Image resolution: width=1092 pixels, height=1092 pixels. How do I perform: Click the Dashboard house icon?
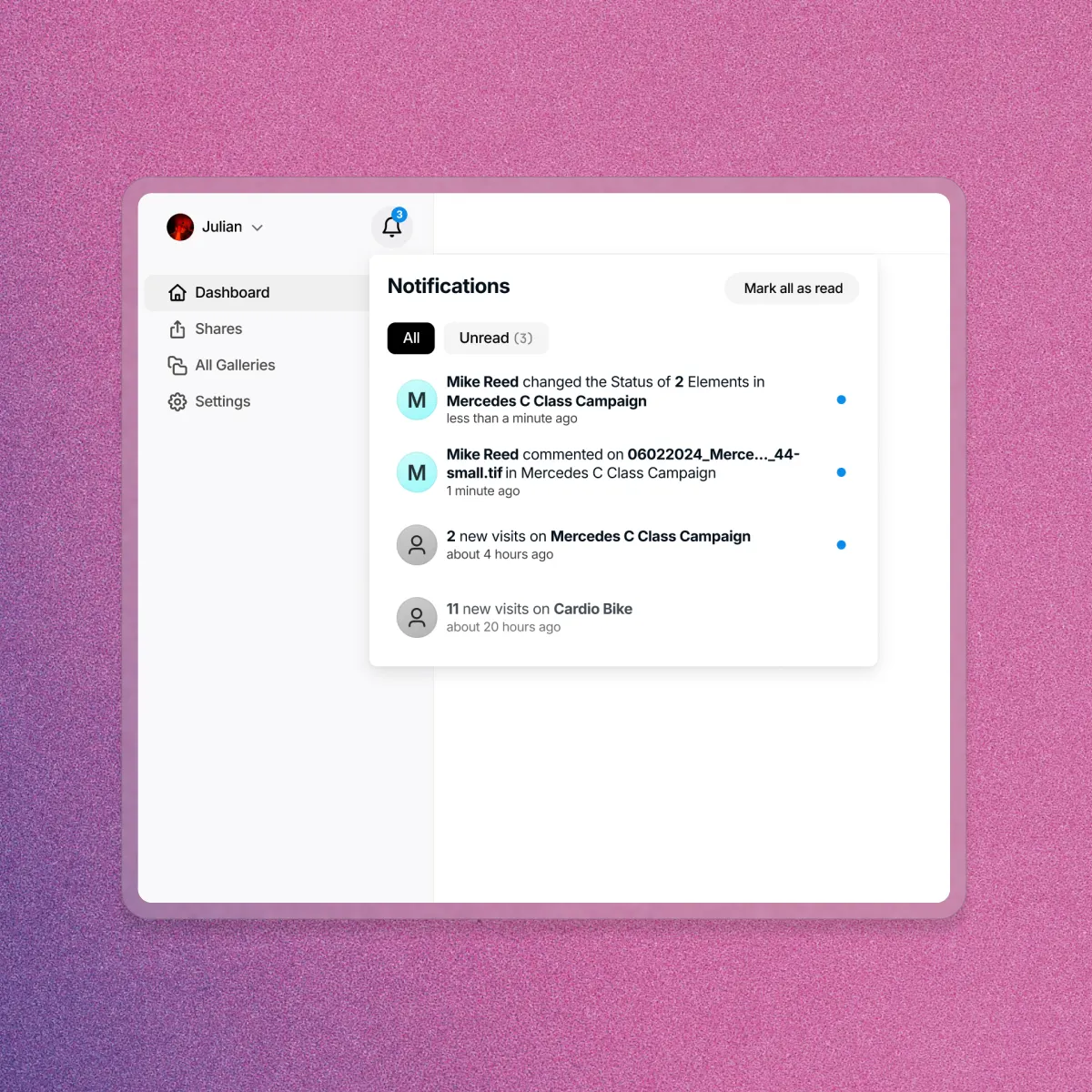178,292
